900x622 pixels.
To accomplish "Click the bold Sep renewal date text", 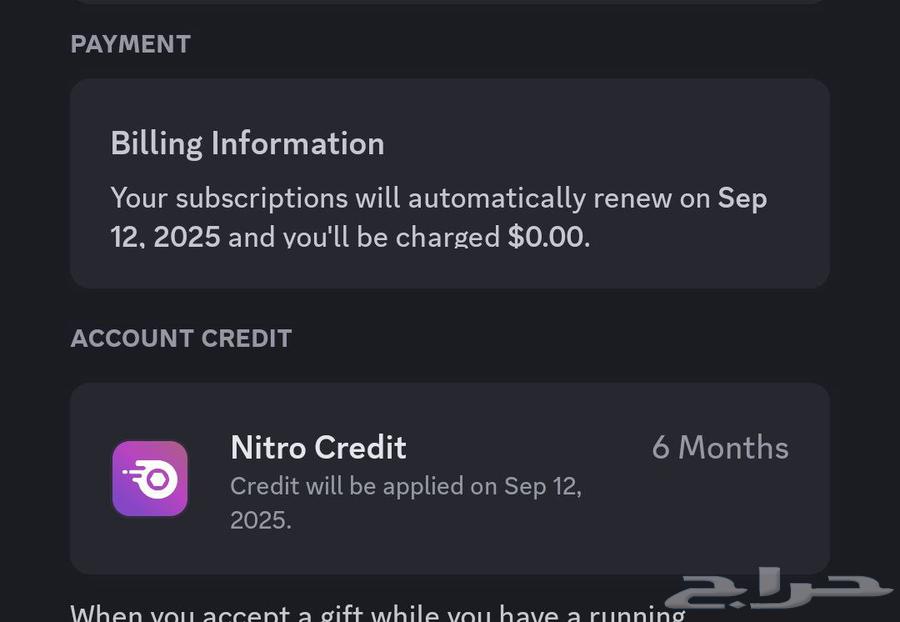I will point(742,198).
